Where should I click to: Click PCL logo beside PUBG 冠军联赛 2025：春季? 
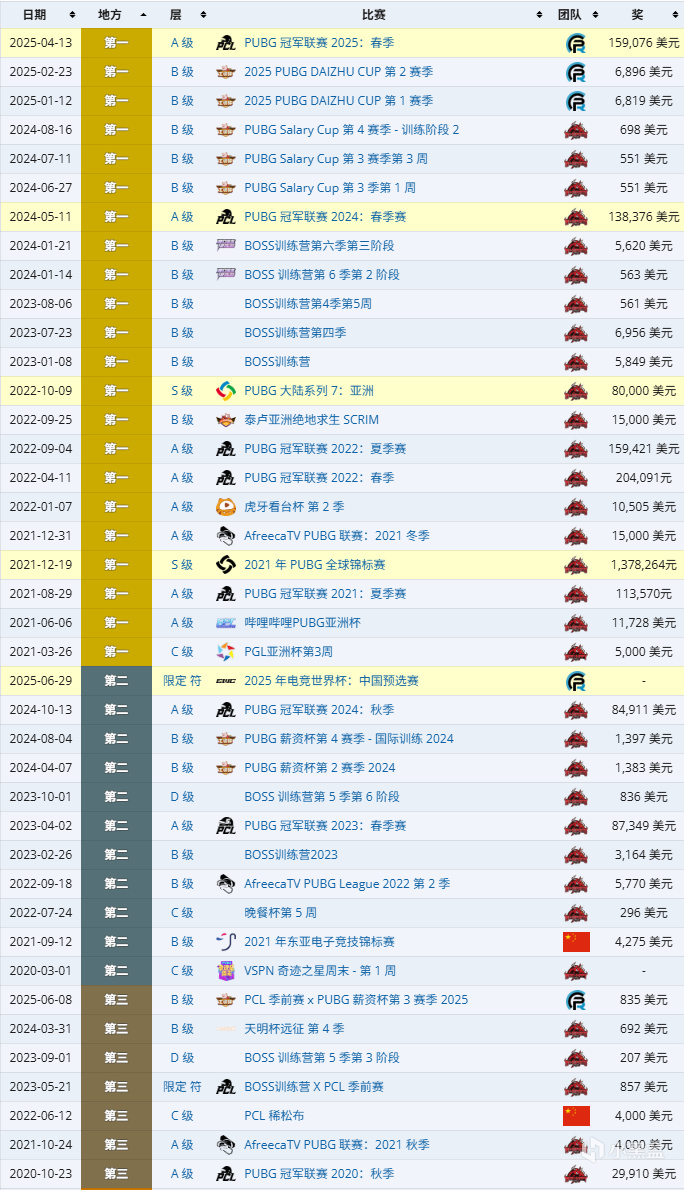coord(225,43)
